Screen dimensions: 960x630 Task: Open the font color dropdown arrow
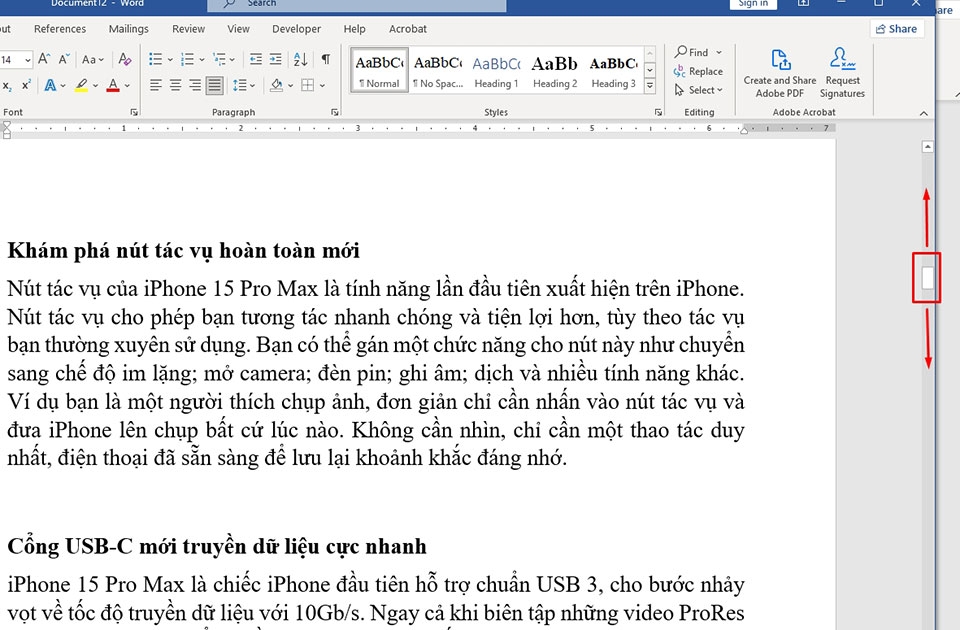pos(127,86)
